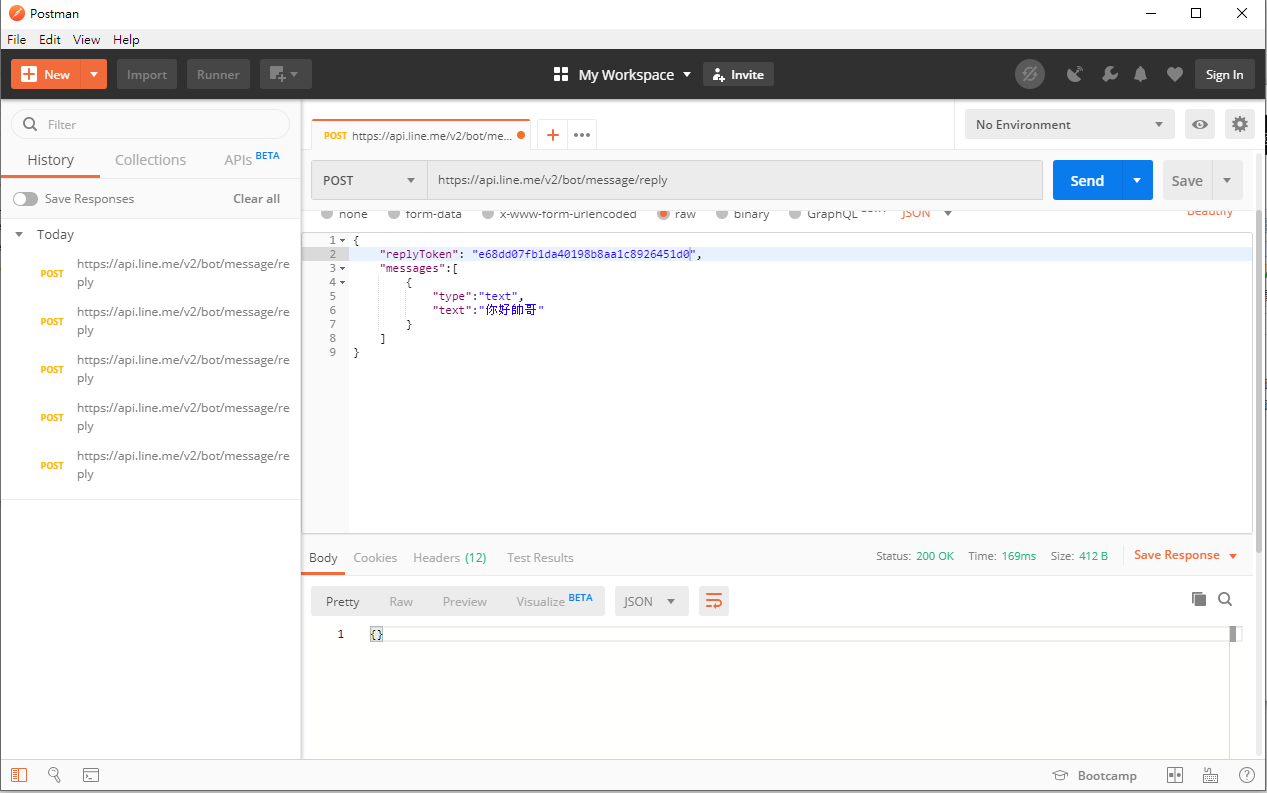Screen dimensions: 1267x793
Task: Switch response view to Visualize
Action: coord(554,601)
